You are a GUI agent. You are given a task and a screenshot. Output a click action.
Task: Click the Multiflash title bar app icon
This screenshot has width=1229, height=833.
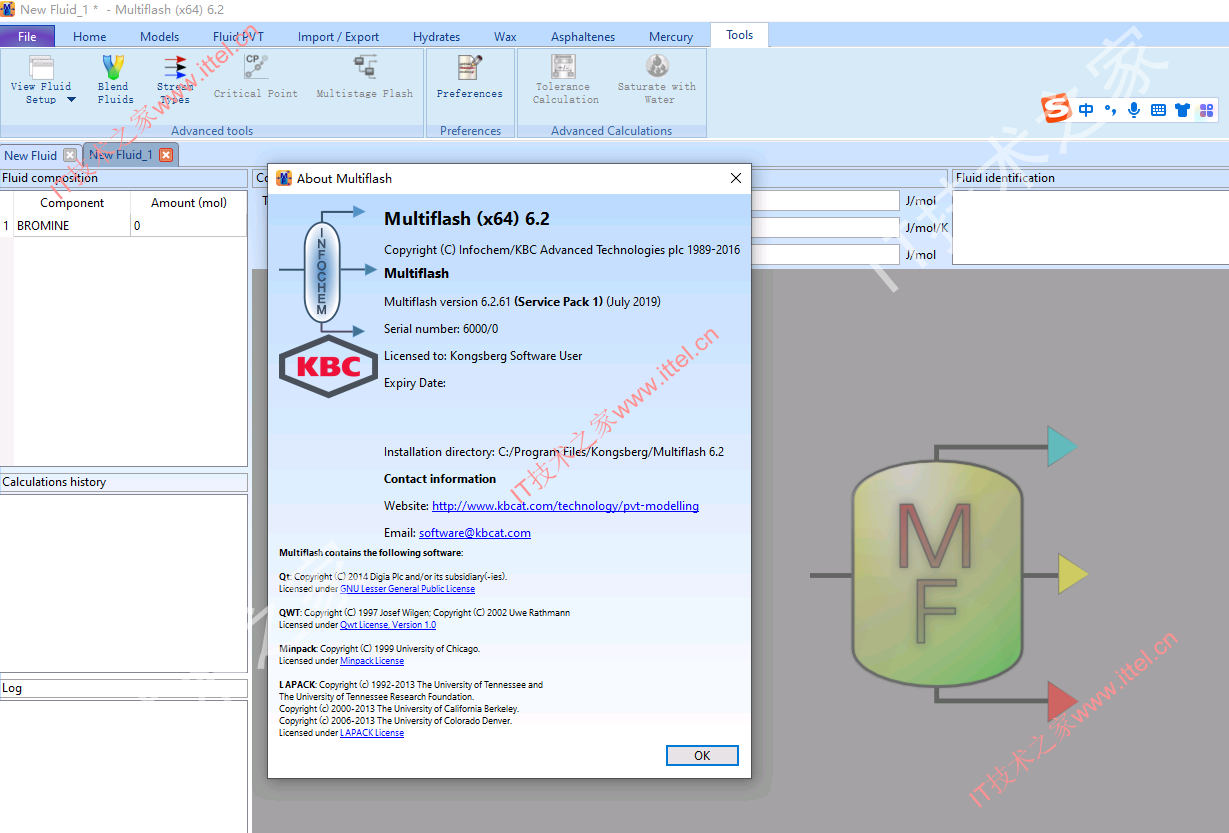coord(8,9)
